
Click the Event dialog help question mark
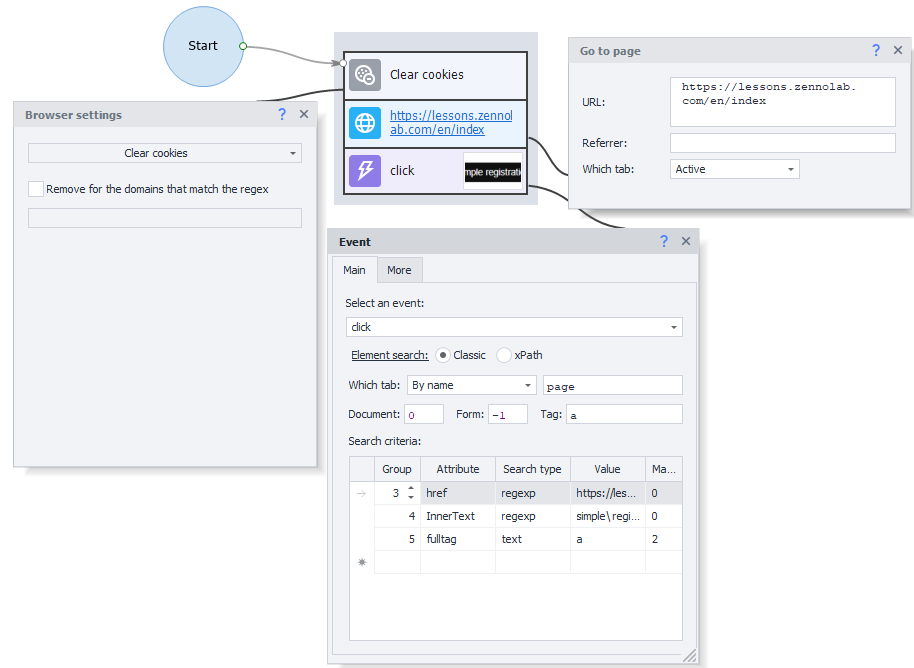(x=664, y=242)
